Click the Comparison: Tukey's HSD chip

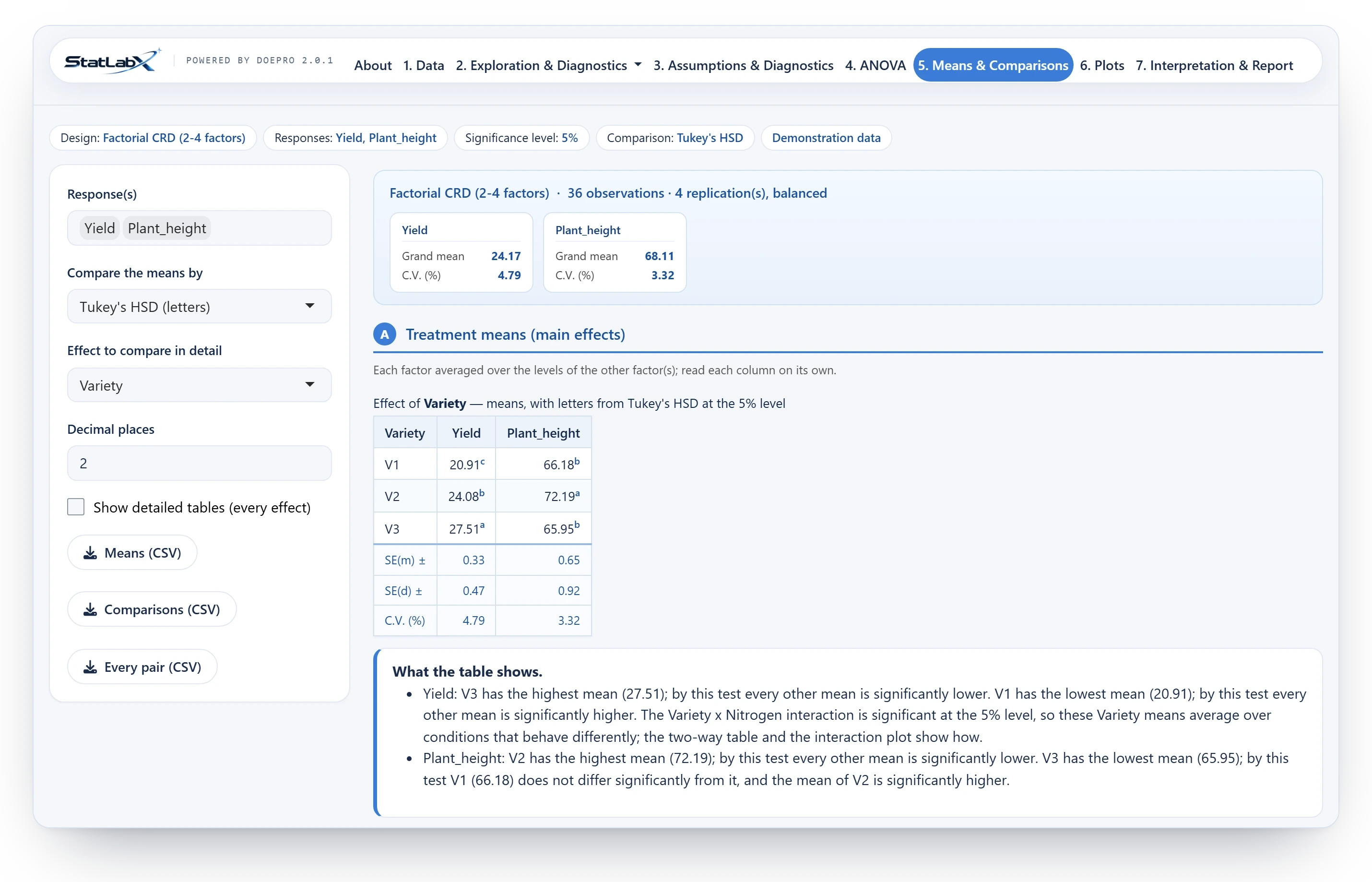(674, 138)
